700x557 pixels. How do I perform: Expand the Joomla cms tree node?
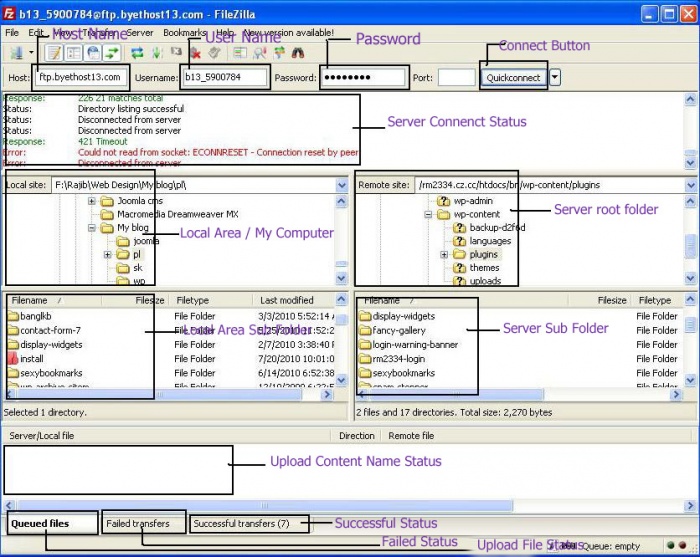coord(92,201)
